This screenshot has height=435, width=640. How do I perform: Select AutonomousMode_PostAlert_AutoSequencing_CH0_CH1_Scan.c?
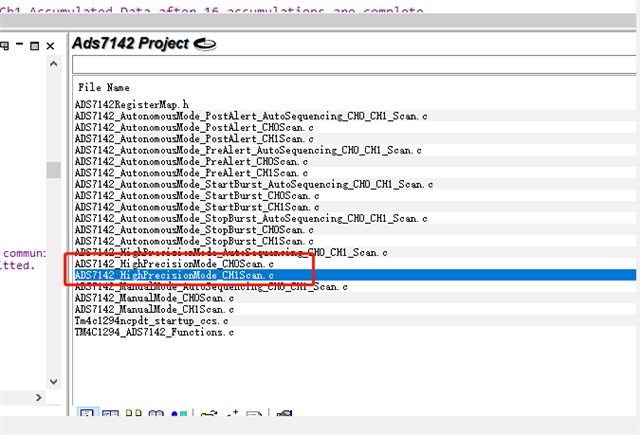(251, 116)
